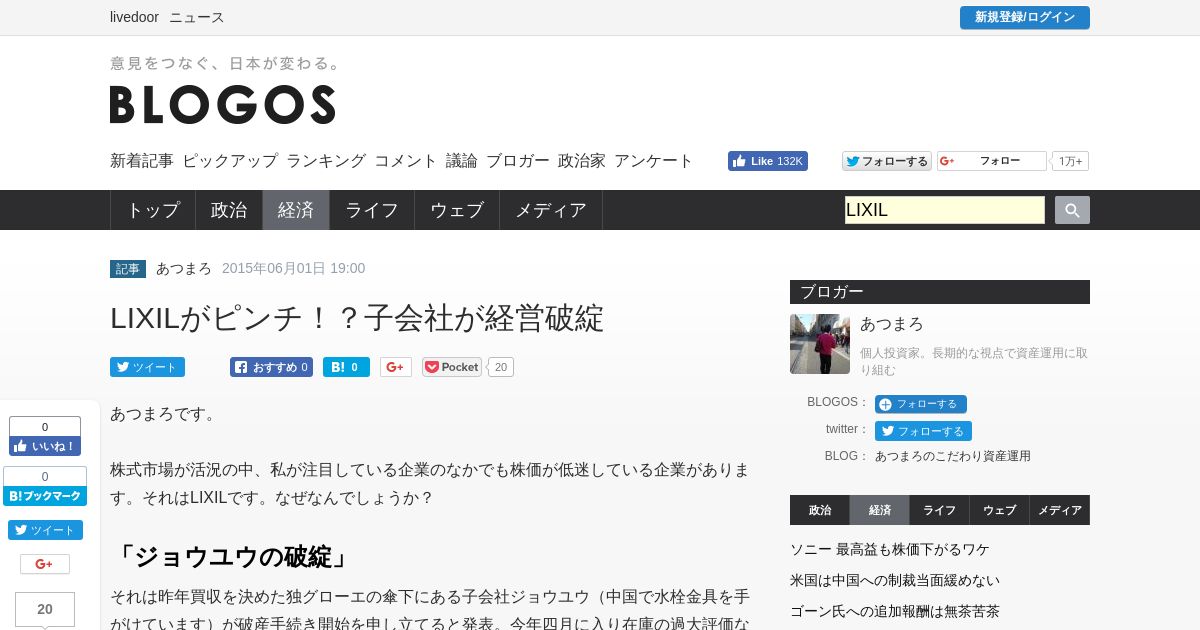This screenshot has width=1200, height=630.
Task: Click floating sidebar いいね! button
Action: (x=45, y=446)
